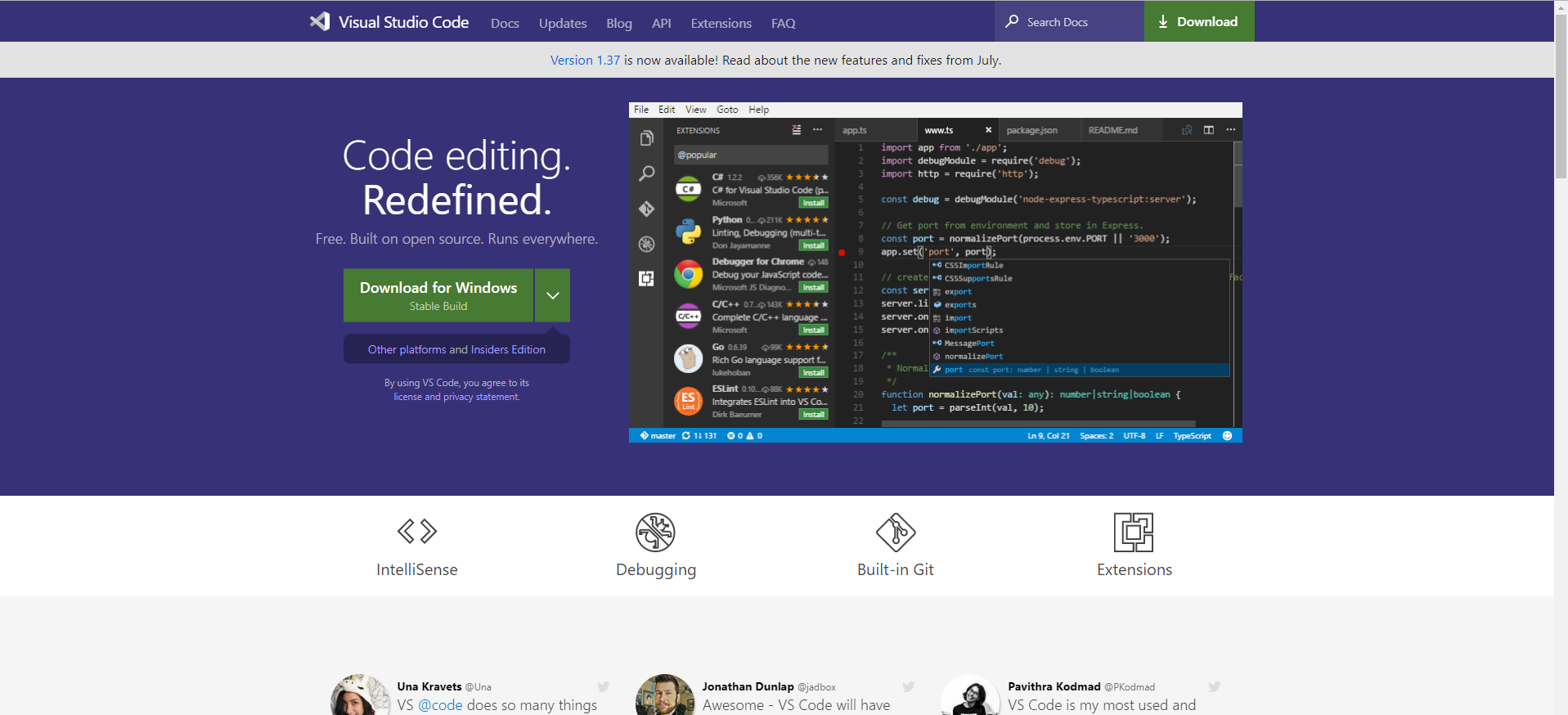
Task: Install the ESLint extension
Action: pyautogui.click(x=814, y=415)
